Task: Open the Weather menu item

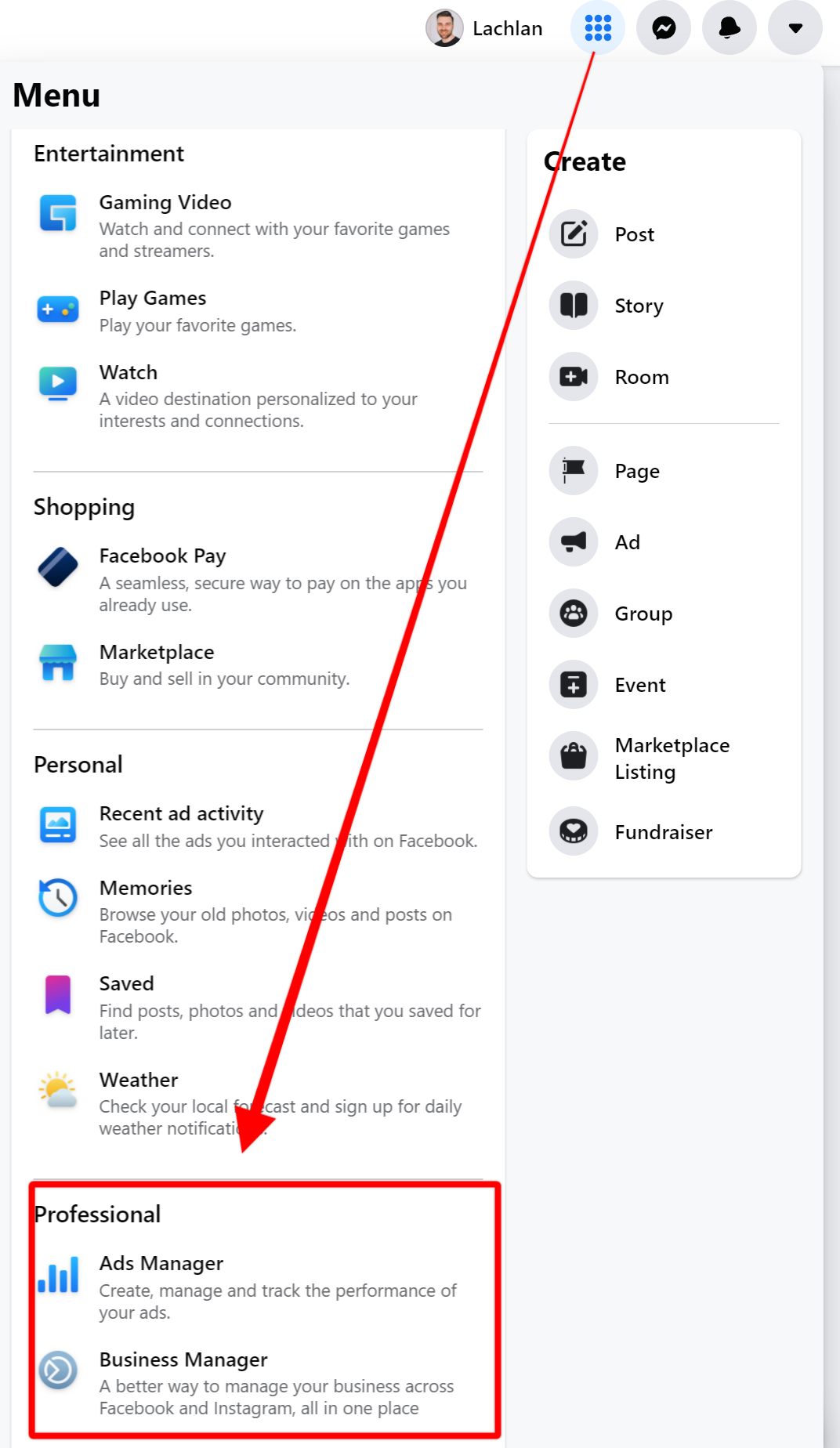Action: [258, 1103]
